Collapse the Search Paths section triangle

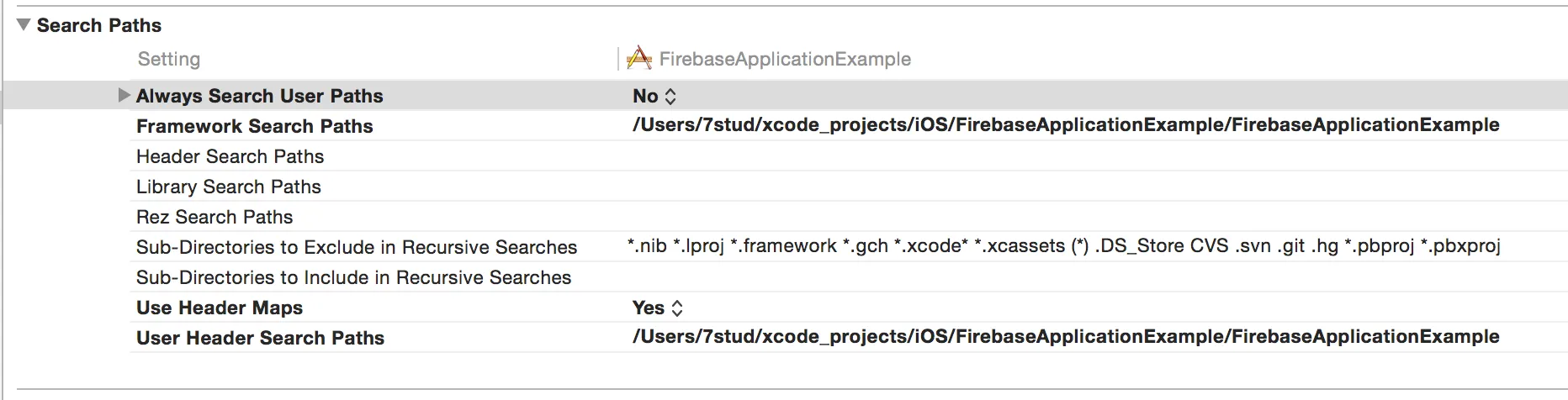click(x=24, y=25)
